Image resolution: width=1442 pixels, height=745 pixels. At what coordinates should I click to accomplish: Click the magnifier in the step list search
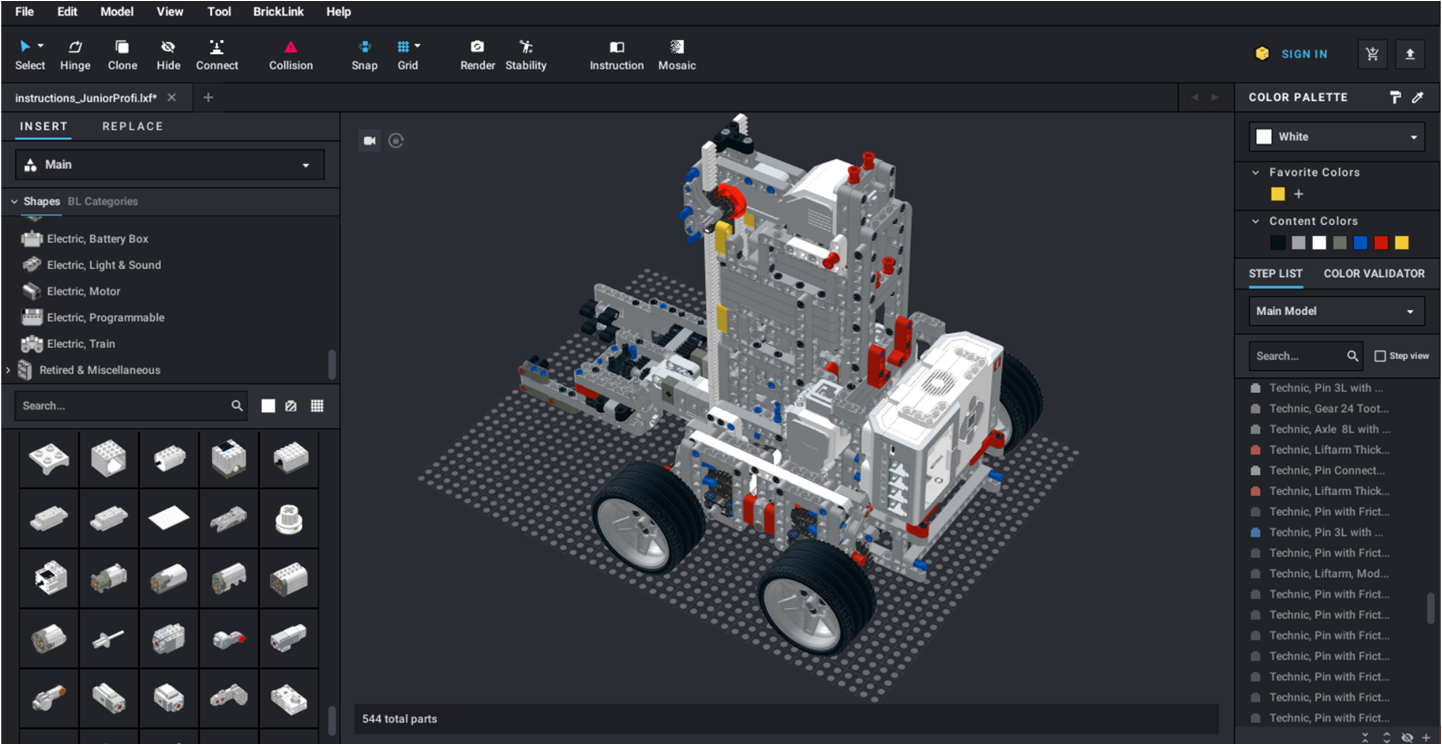(1353, 356)
